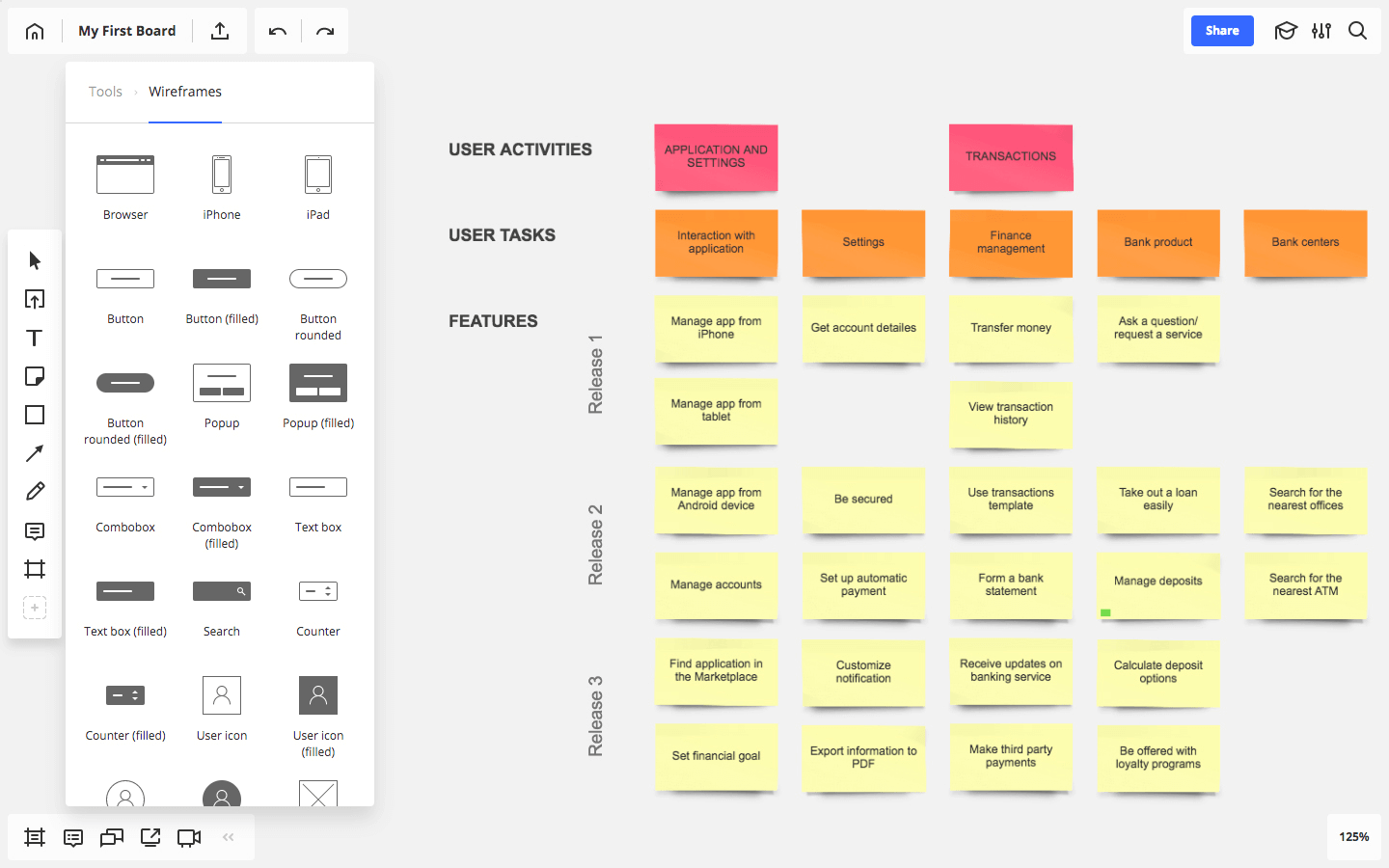Select the USER ACTIVITIES heading text

[x=520, y=149]
